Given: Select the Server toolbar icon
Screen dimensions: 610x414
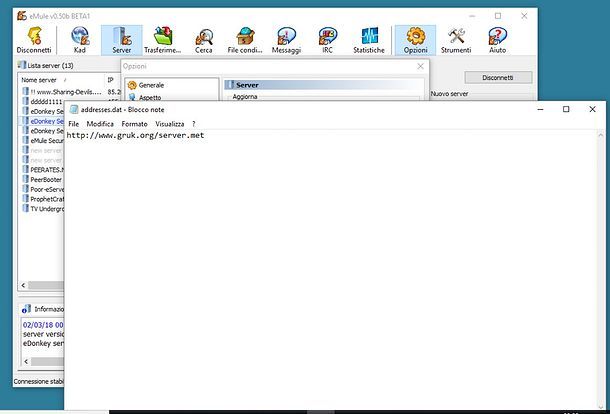Looking at the screenshot, I should click(x=122, y=40).
